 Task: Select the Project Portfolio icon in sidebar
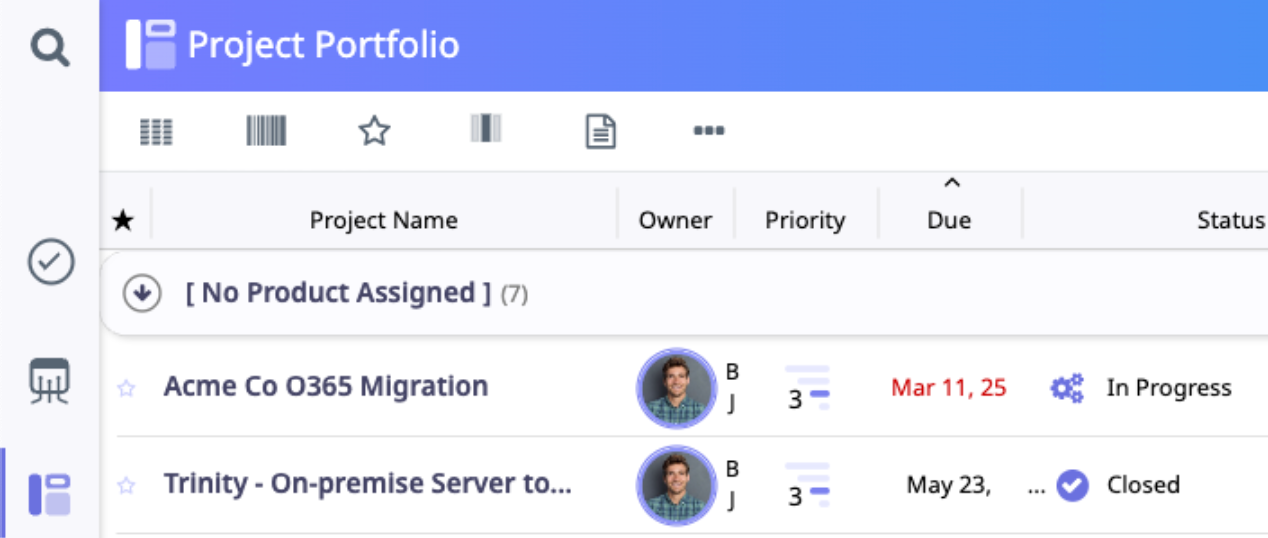pyautogui.click(x=49, y=494)
